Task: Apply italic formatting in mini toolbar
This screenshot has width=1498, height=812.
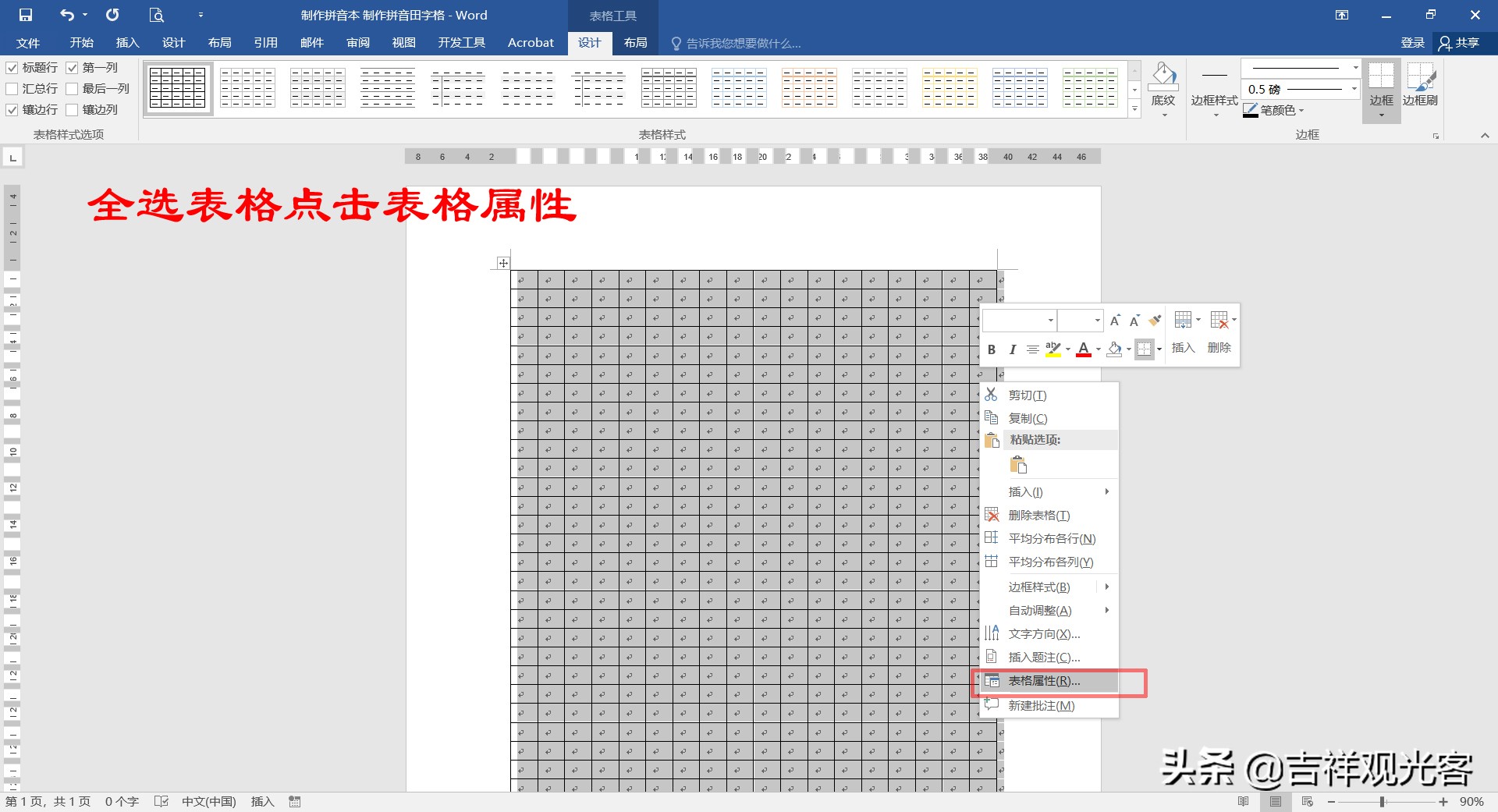Action: [x=1012, y=349]
